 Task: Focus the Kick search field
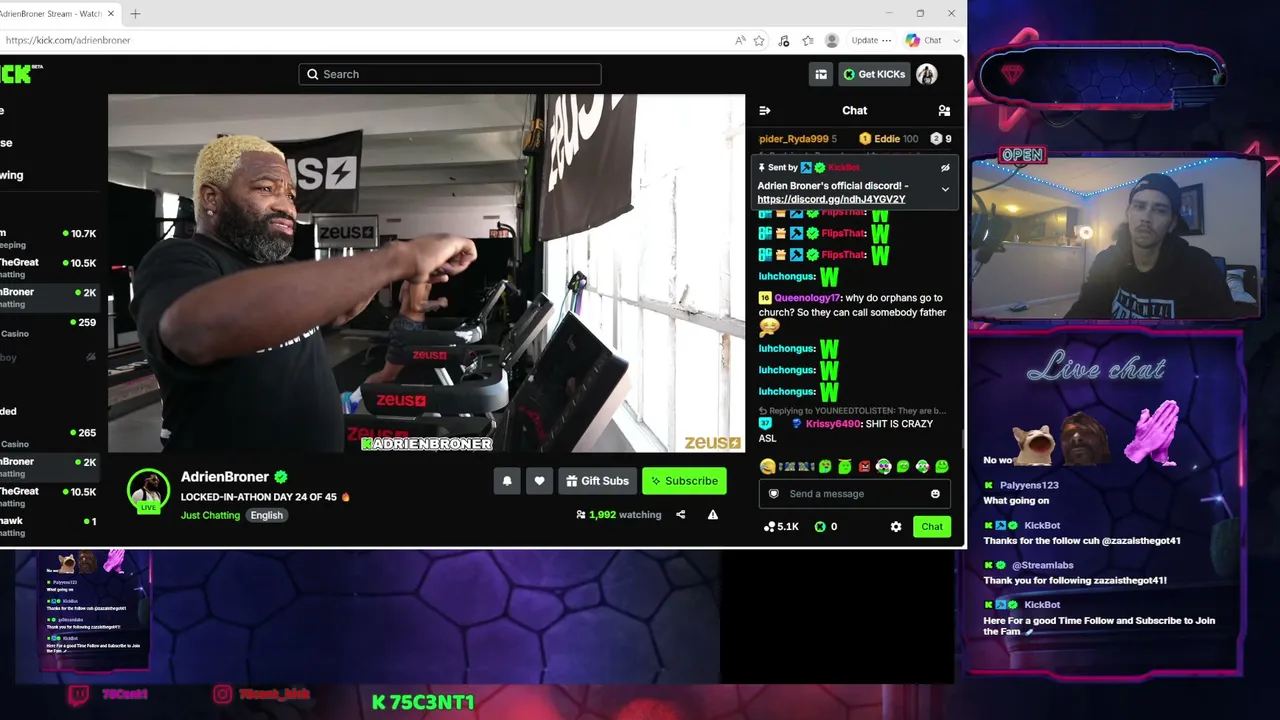tap(450, 74)
